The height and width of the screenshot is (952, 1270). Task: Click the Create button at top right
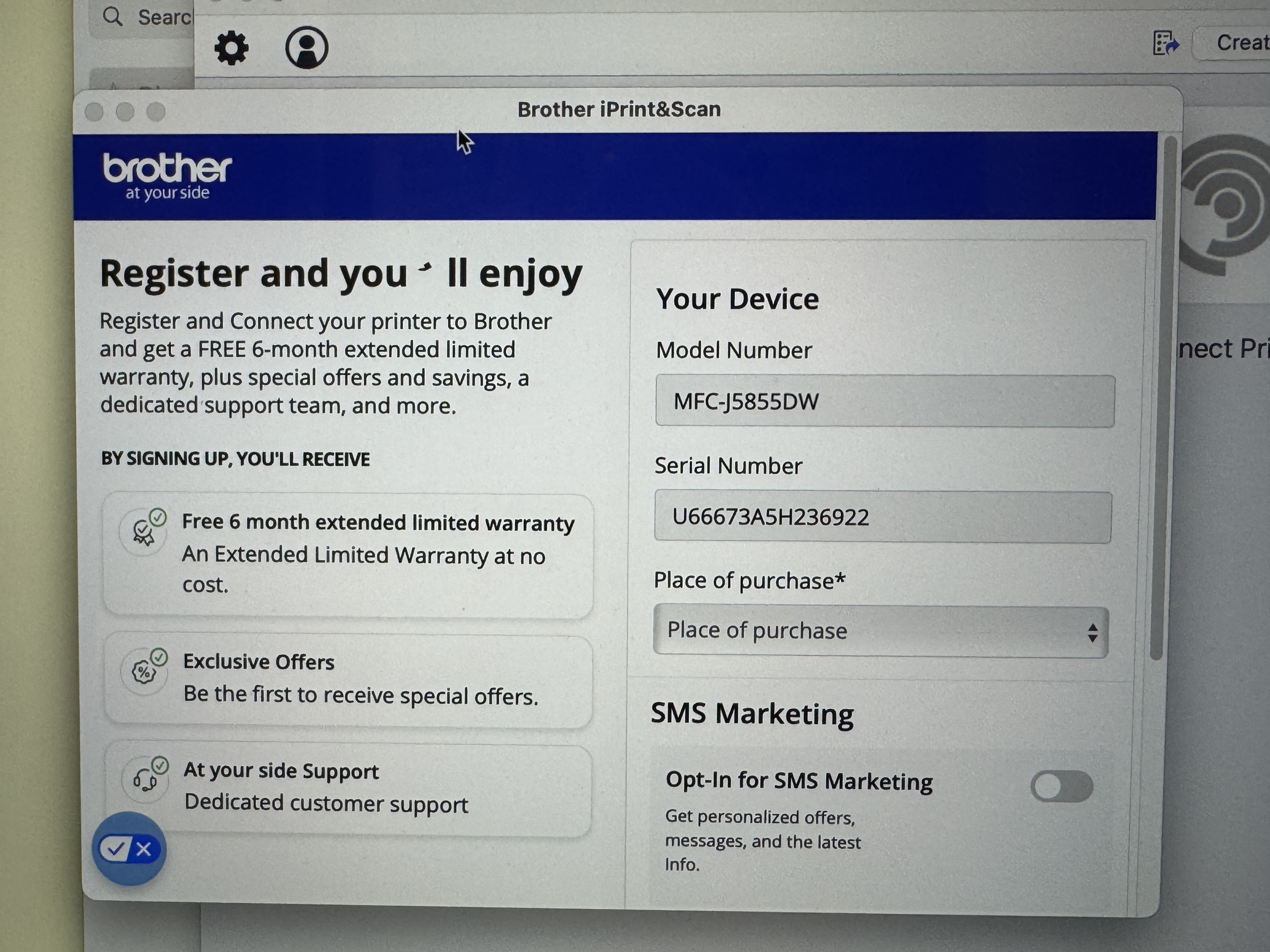[x=1240, y=43]
